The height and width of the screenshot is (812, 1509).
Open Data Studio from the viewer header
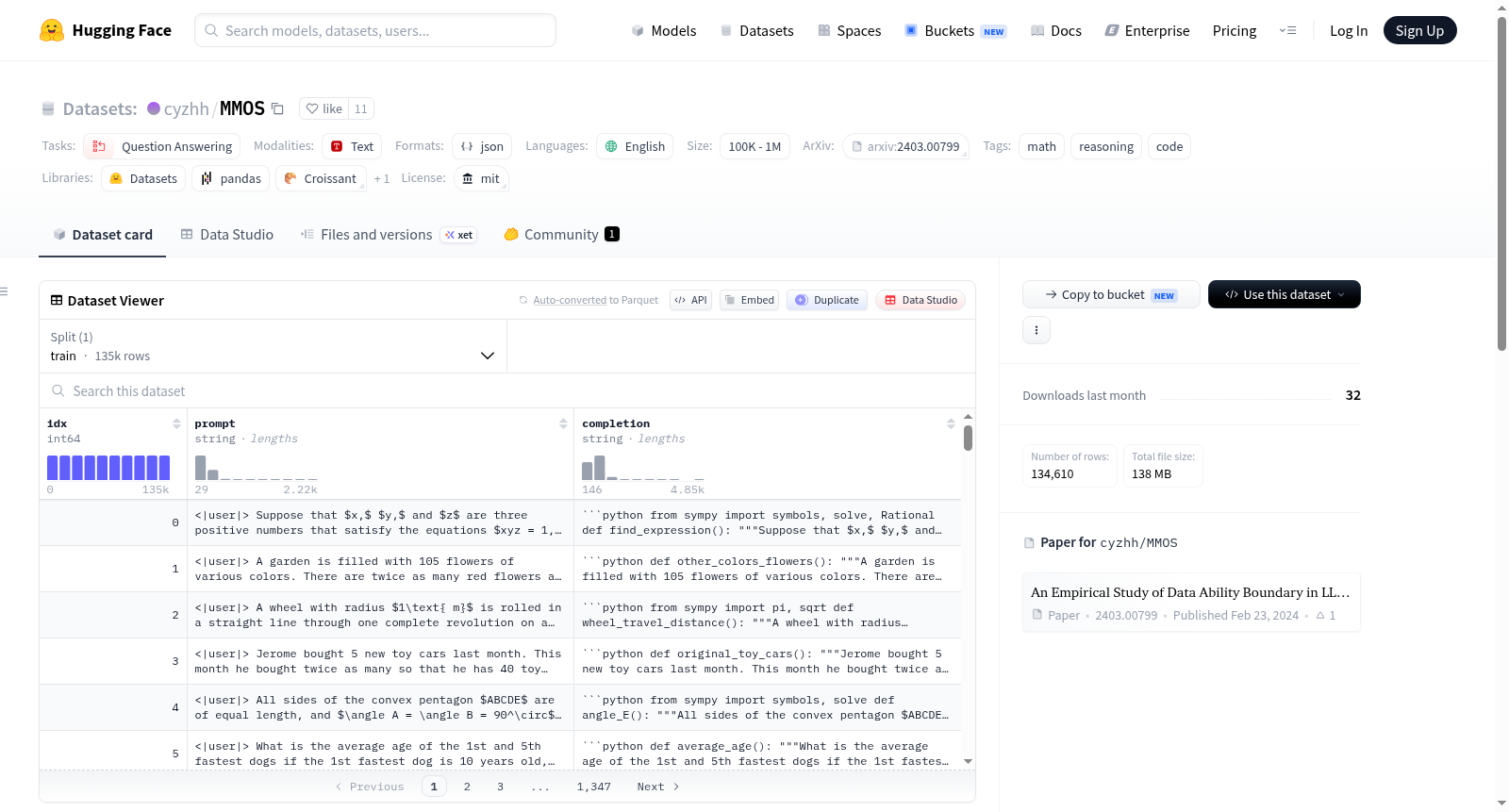(x=920, y=300)
